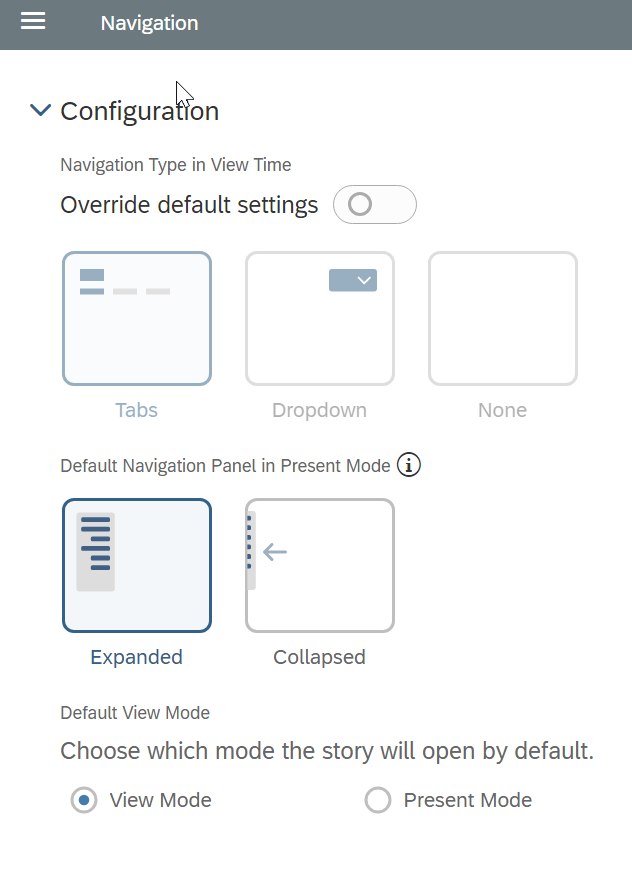Click the Override default settings label
The image size is (632, 872).
pos(189,205)
